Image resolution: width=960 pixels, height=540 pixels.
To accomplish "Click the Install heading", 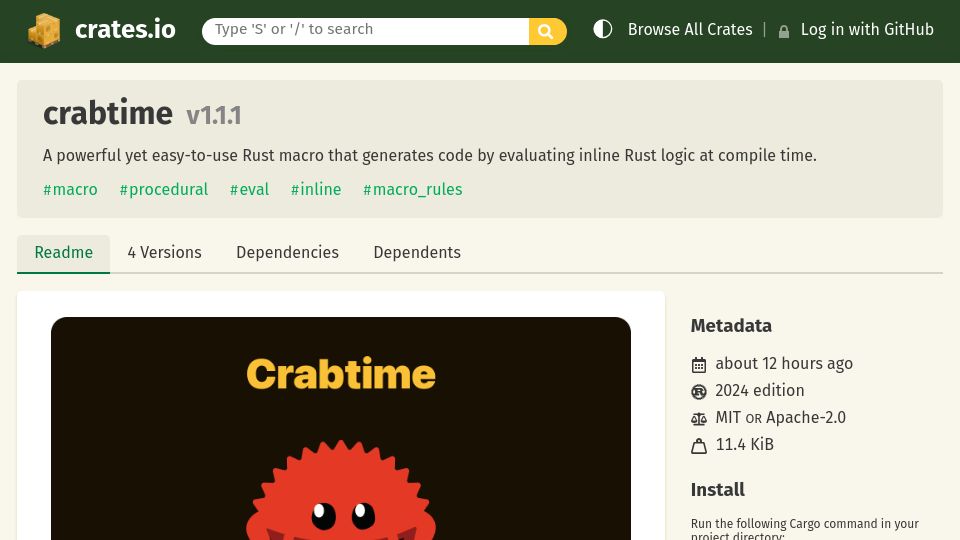I will (x=718, y=490).
